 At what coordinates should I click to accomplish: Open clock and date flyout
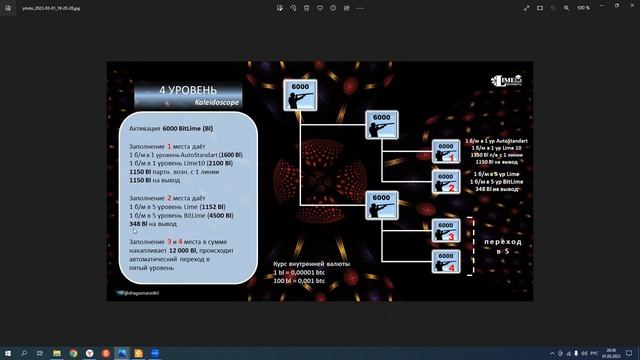tap(611, 353)
